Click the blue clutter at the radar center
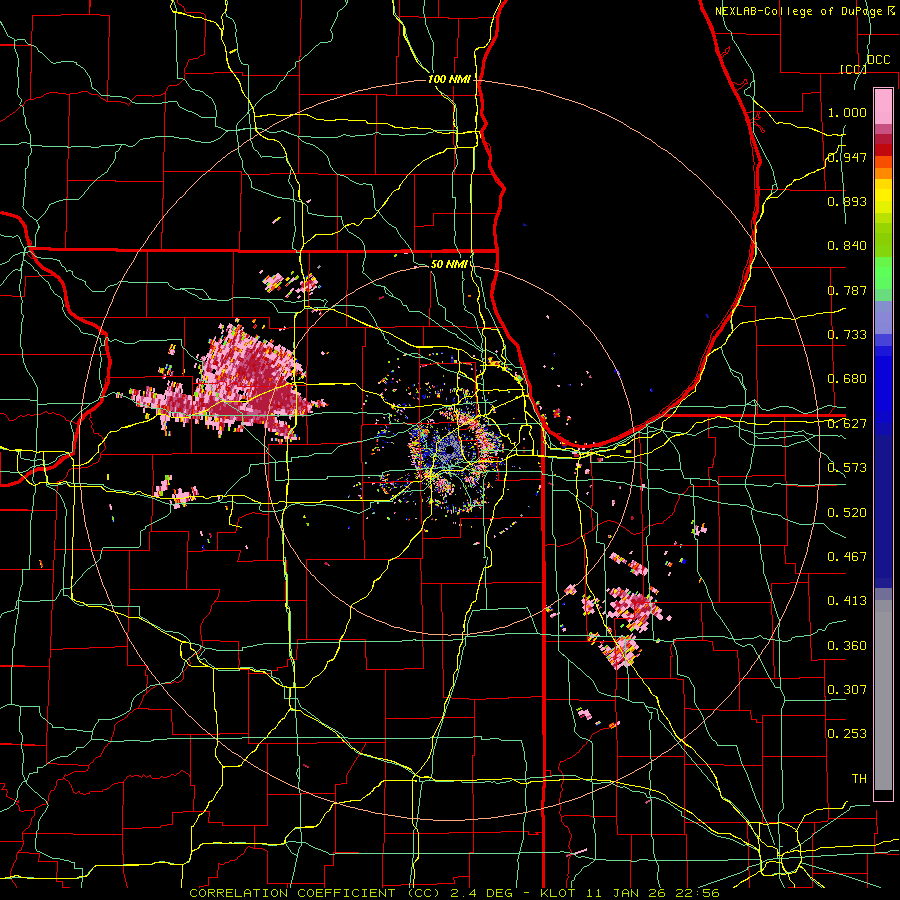This screenshot has width=900, height=900. pos(448,451)
